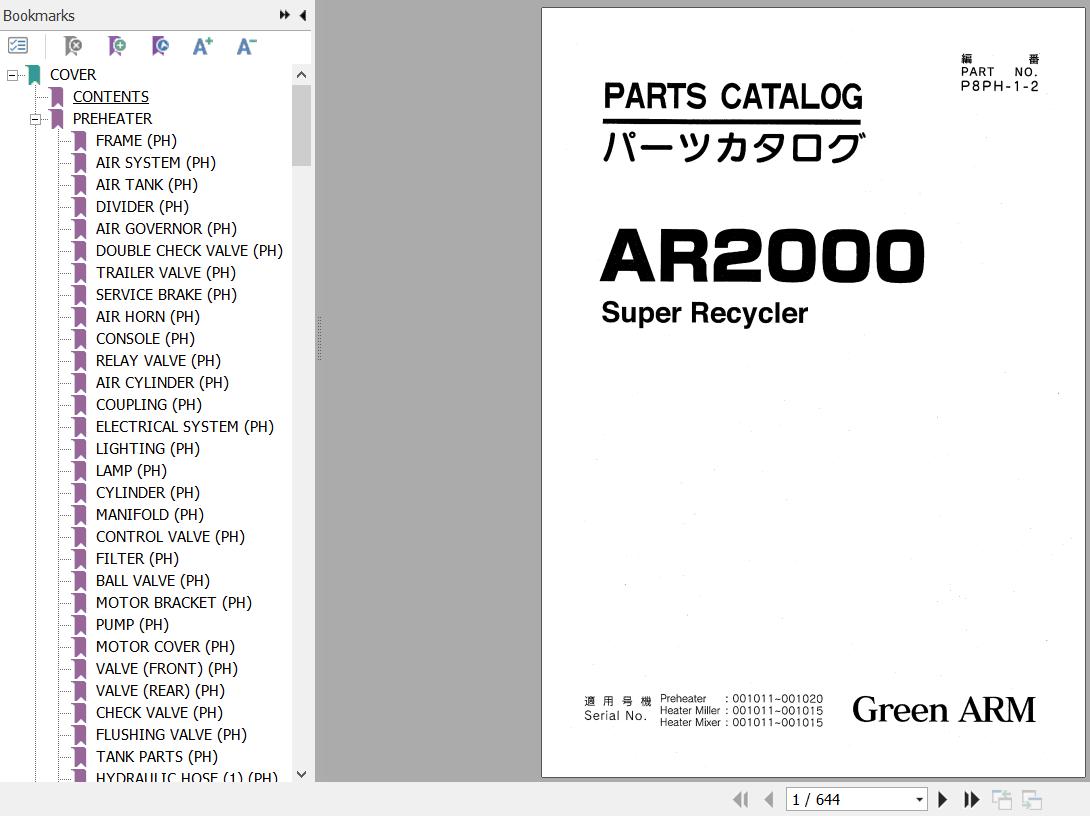The width and height of the screenshot is (1090, 816).
Task: Open the LAMP (PH) bookmark
Action: [131, 471]
